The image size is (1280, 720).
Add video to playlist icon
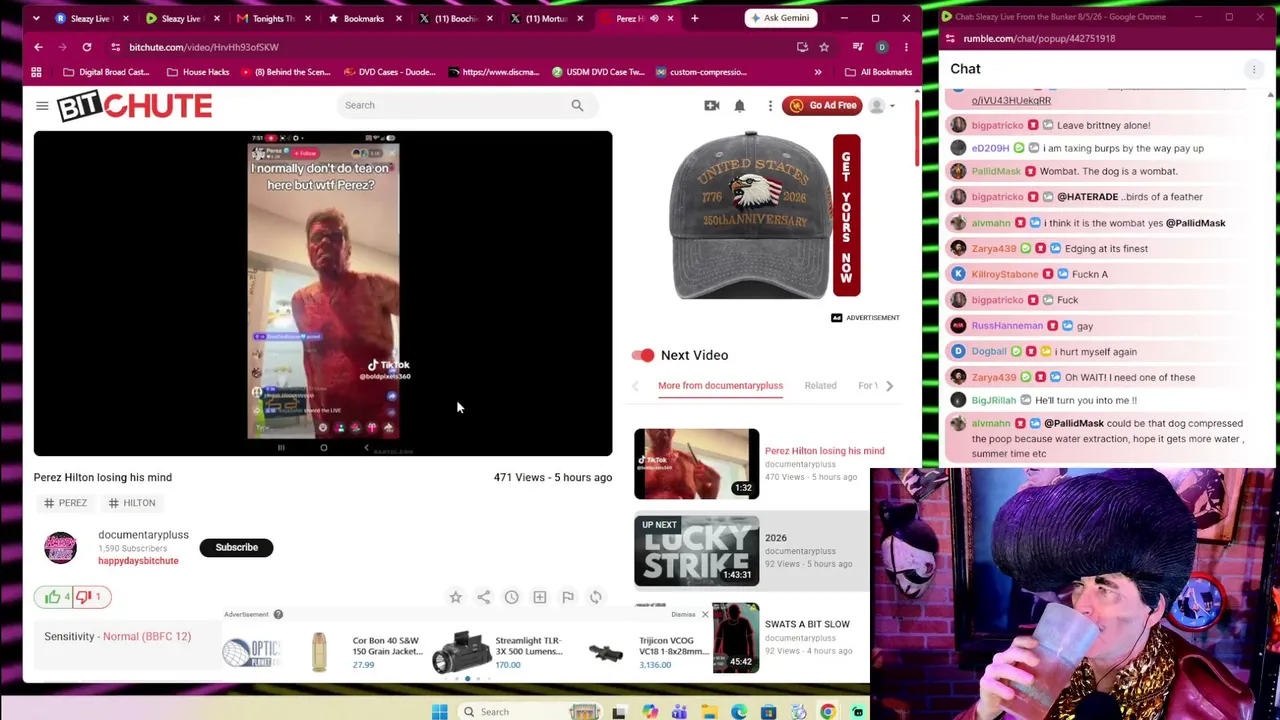[x=539, y=597]
